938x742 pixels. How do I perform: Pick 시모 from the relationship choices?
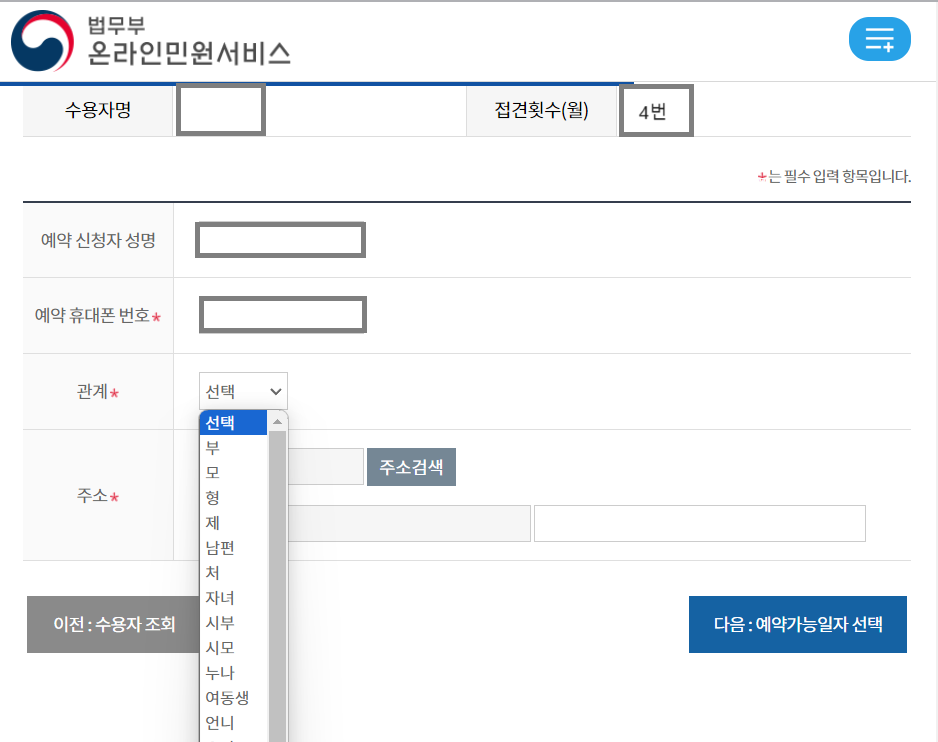(x=232, y=647)
